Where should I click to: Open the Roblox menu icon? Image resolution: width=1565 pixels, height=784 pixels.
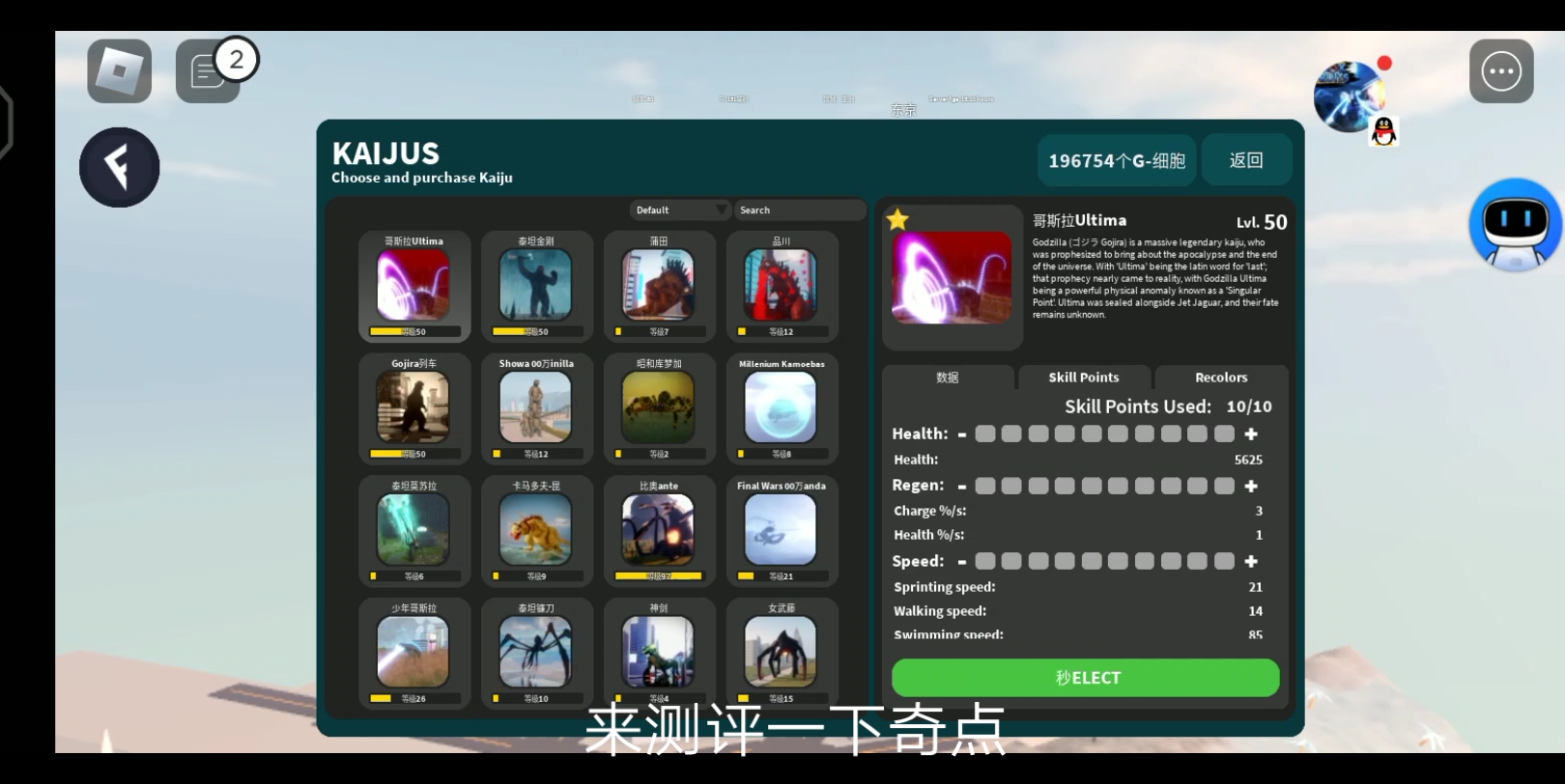pos(119,71)
